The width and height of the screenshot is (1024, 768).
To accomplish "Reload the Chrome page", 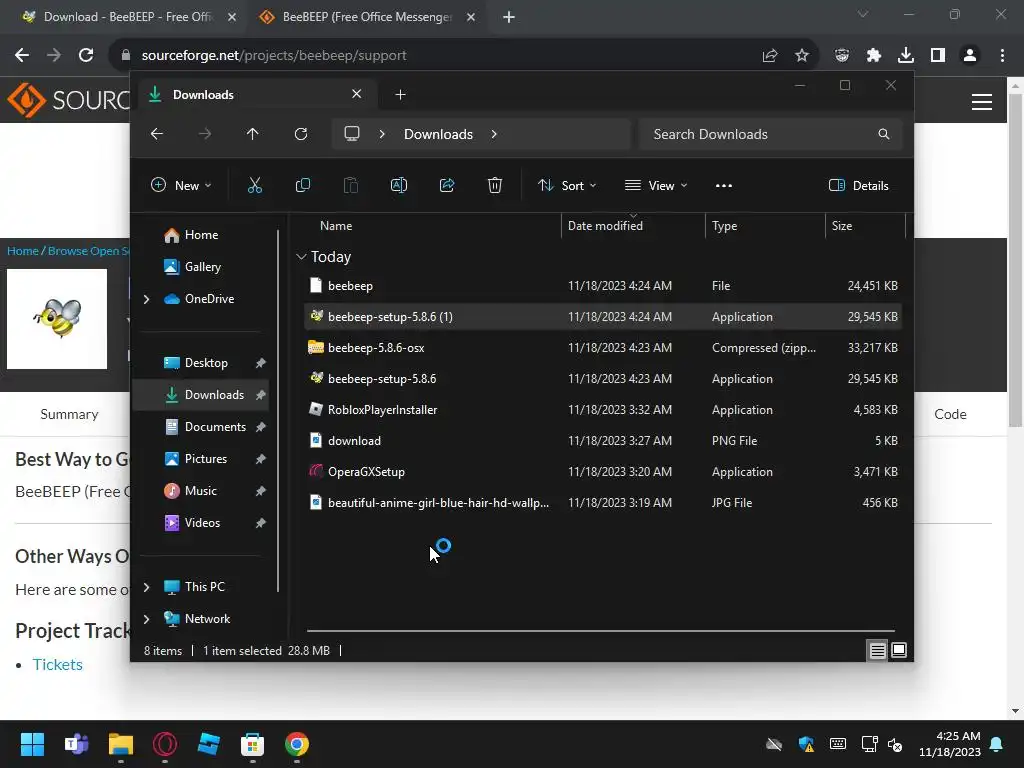I will [x=86, y=56].
